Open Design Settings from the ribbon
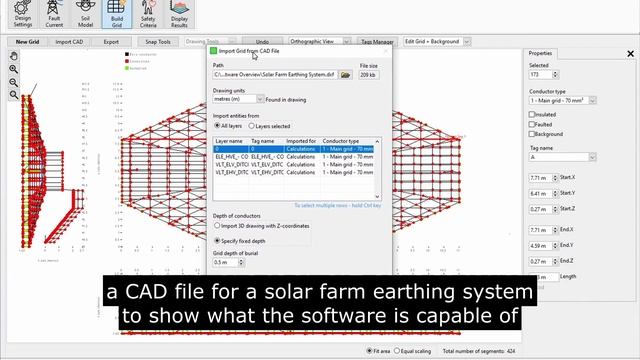This screenshot has width=640, height=360. pos(23,14)
